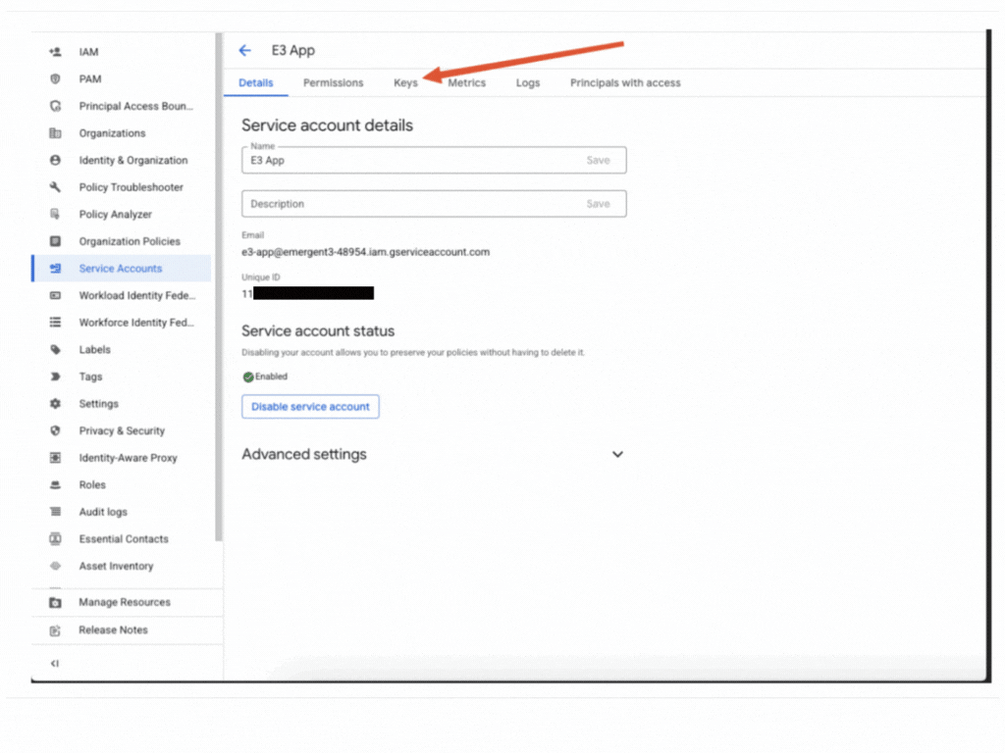Click the back arrow next to E3 App
Viewport: 1005px width, 753px height.
[244, 49]
